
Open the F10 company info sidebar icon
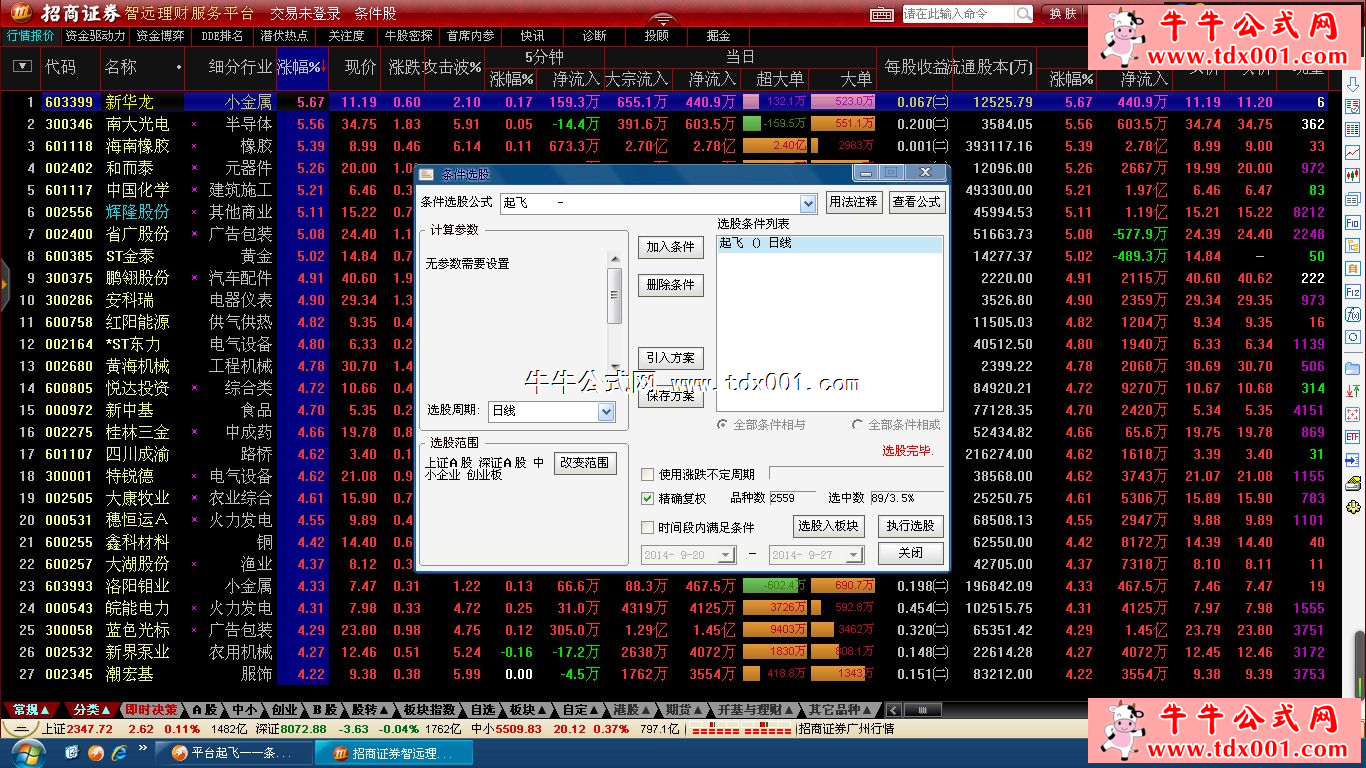1353,223
